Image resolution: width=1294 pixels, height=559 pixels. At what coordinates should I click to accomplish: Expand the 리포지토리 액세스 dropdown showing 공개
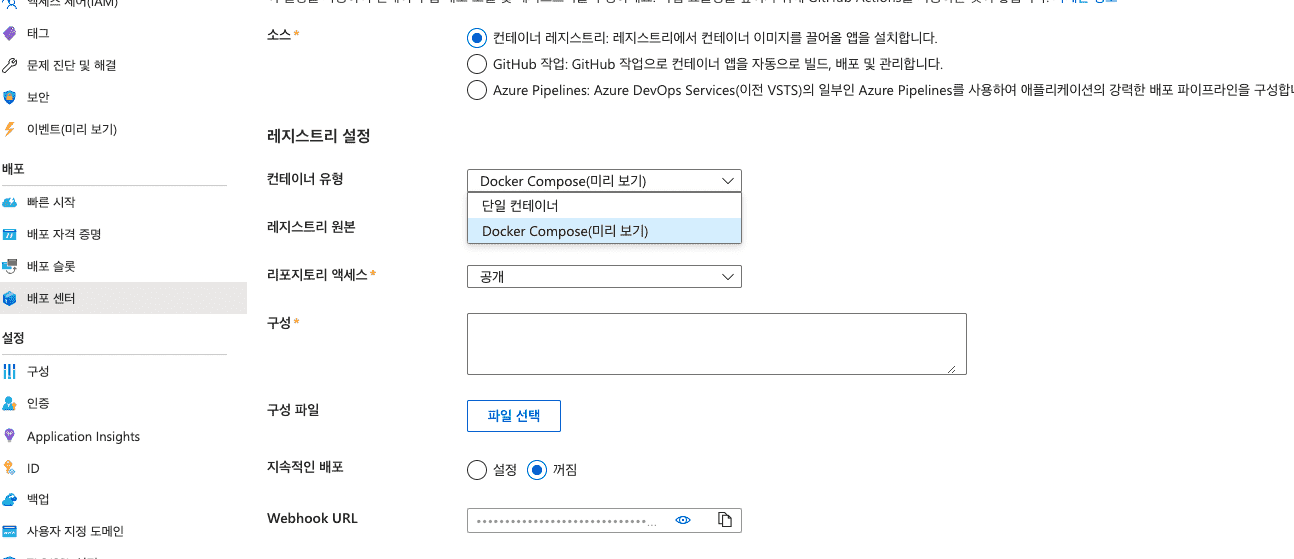click(x=604, y=276)
